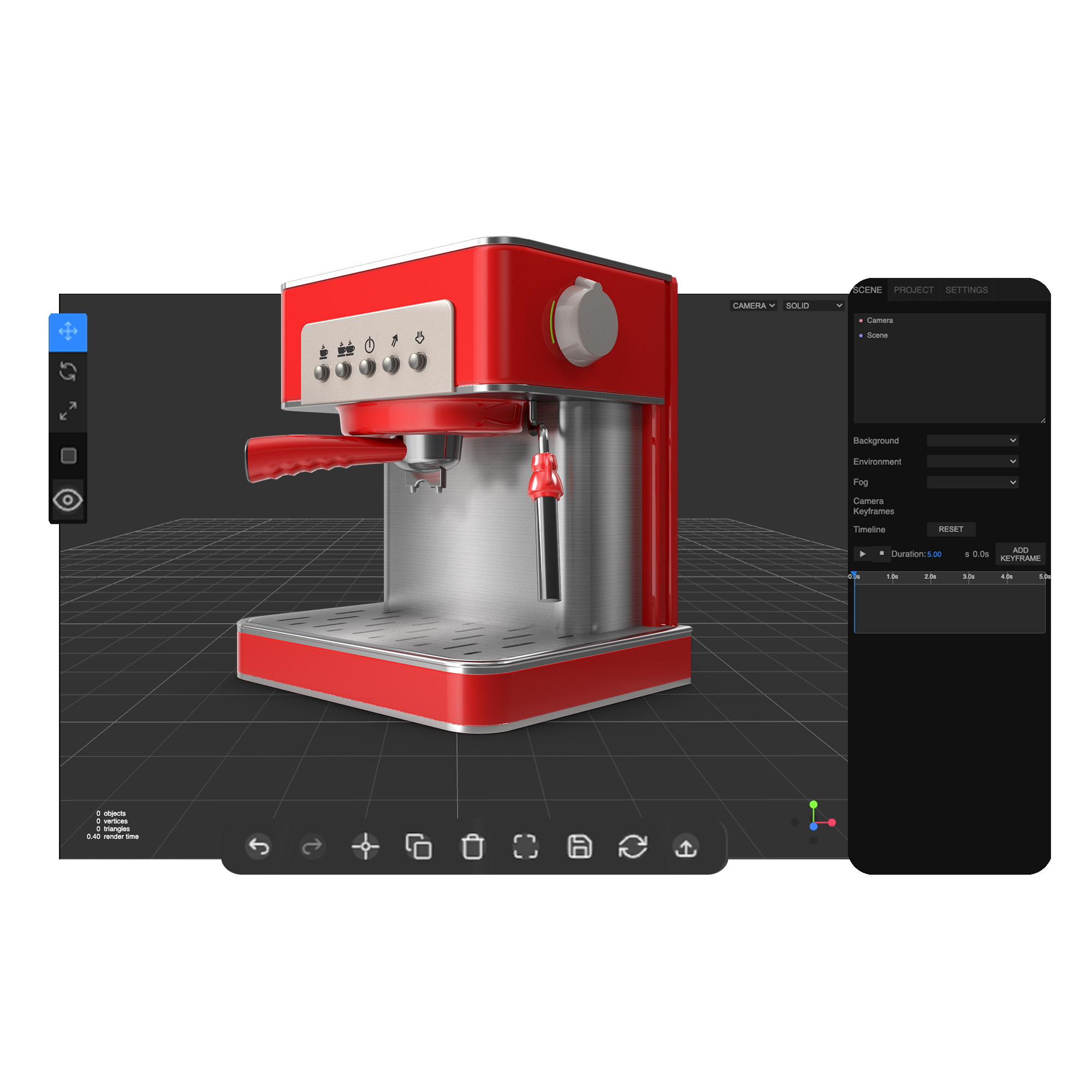Switch to the PROJECT tab

click(913, 290)
